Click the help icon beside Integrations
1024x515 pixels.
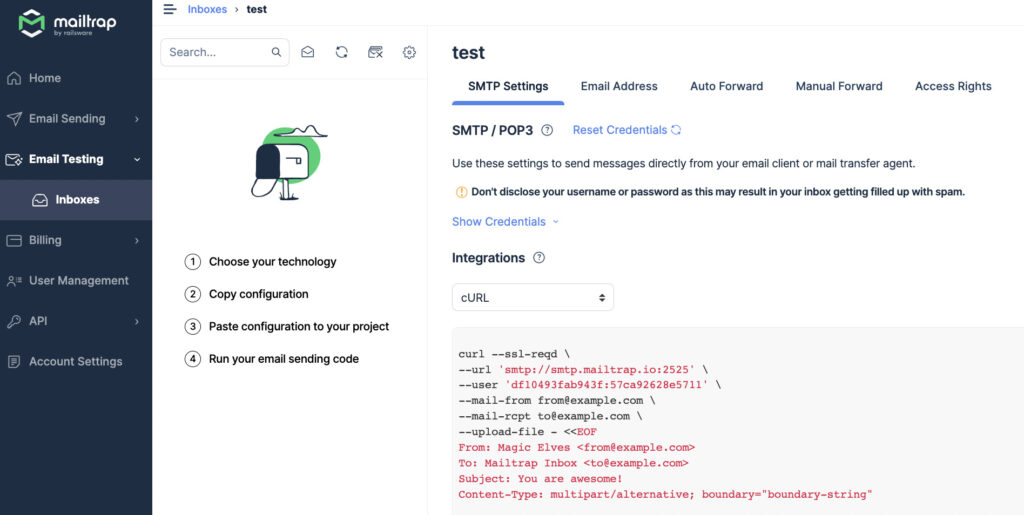(539, 258)
